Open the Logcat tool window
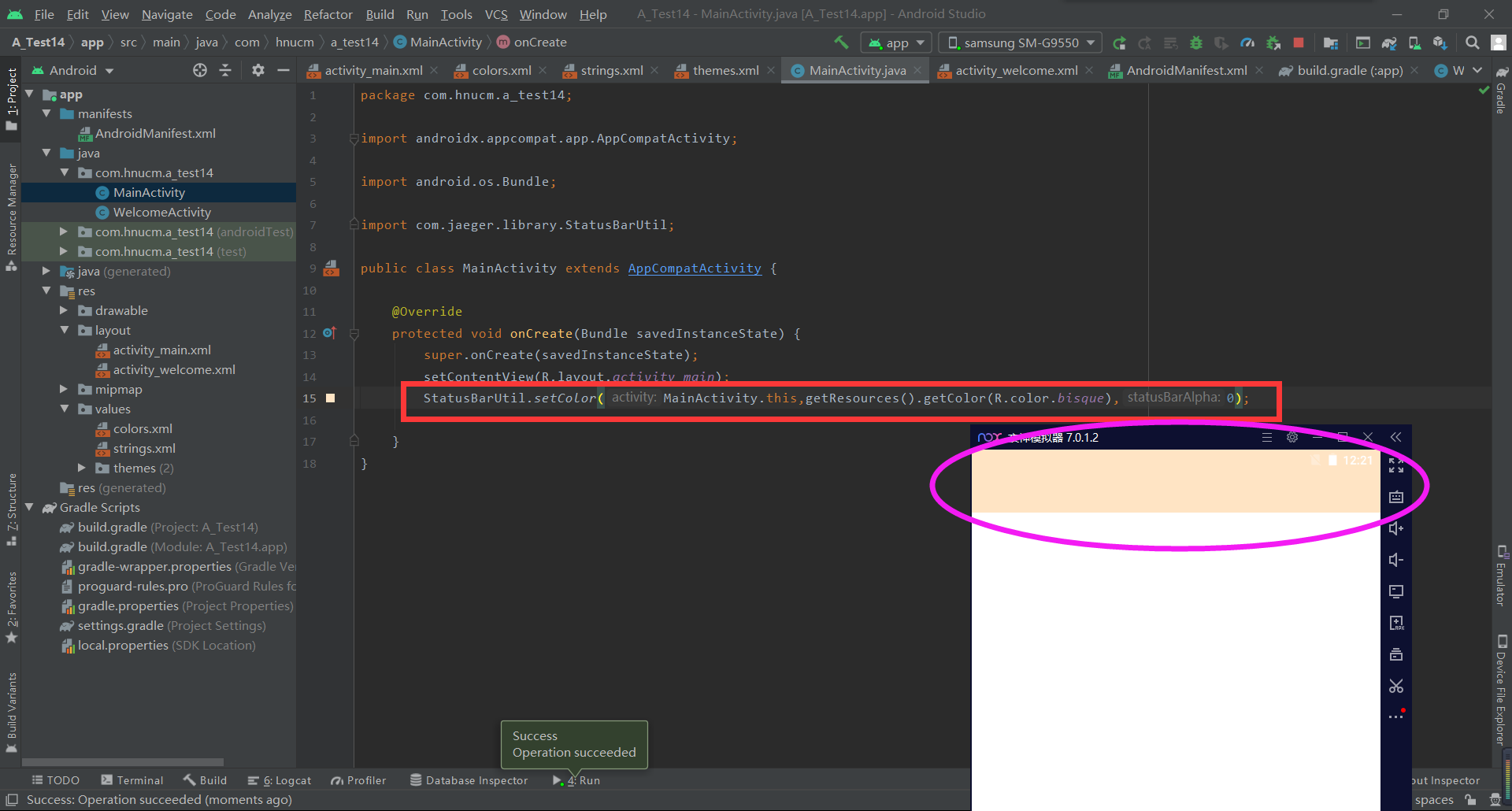The image size is (1512, 811). [280, 780]
